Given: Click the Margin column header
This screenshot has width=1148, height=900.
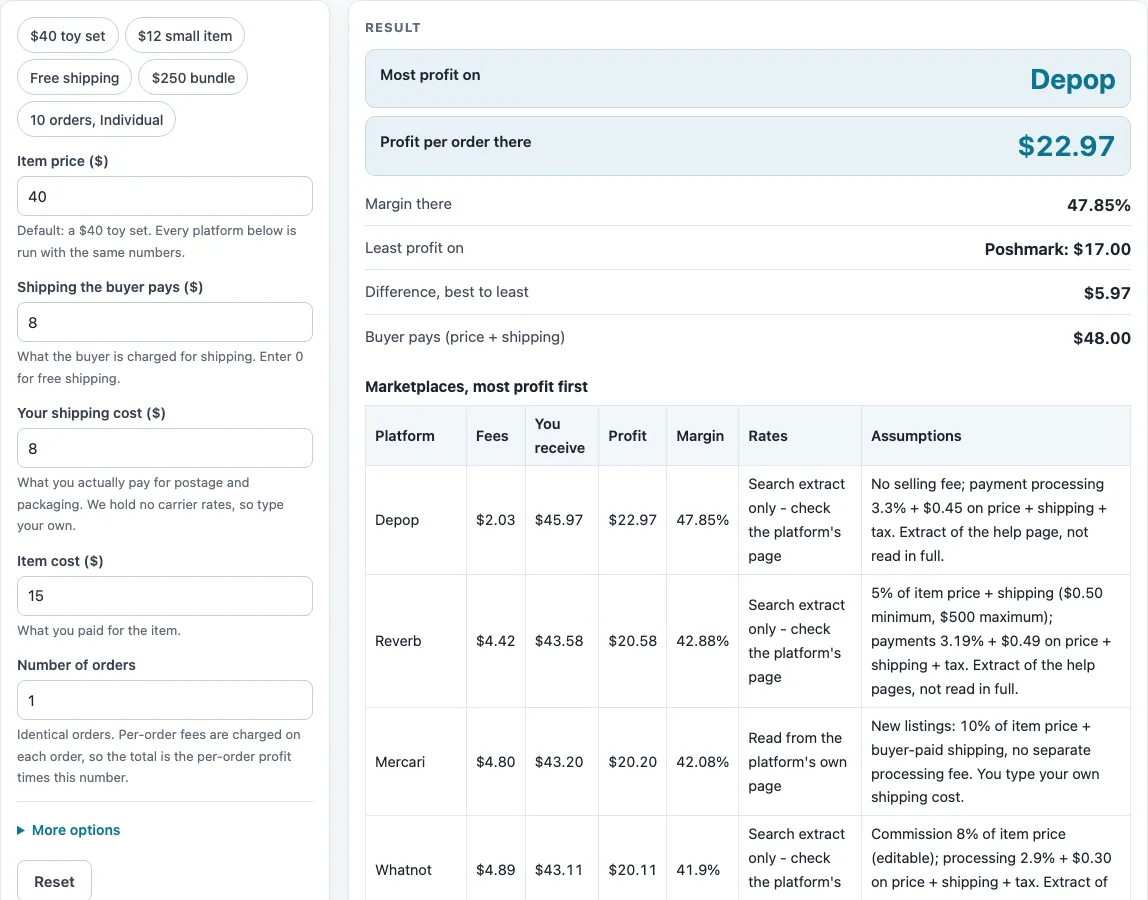Looking at the screenshot, I should click(700, 436).
